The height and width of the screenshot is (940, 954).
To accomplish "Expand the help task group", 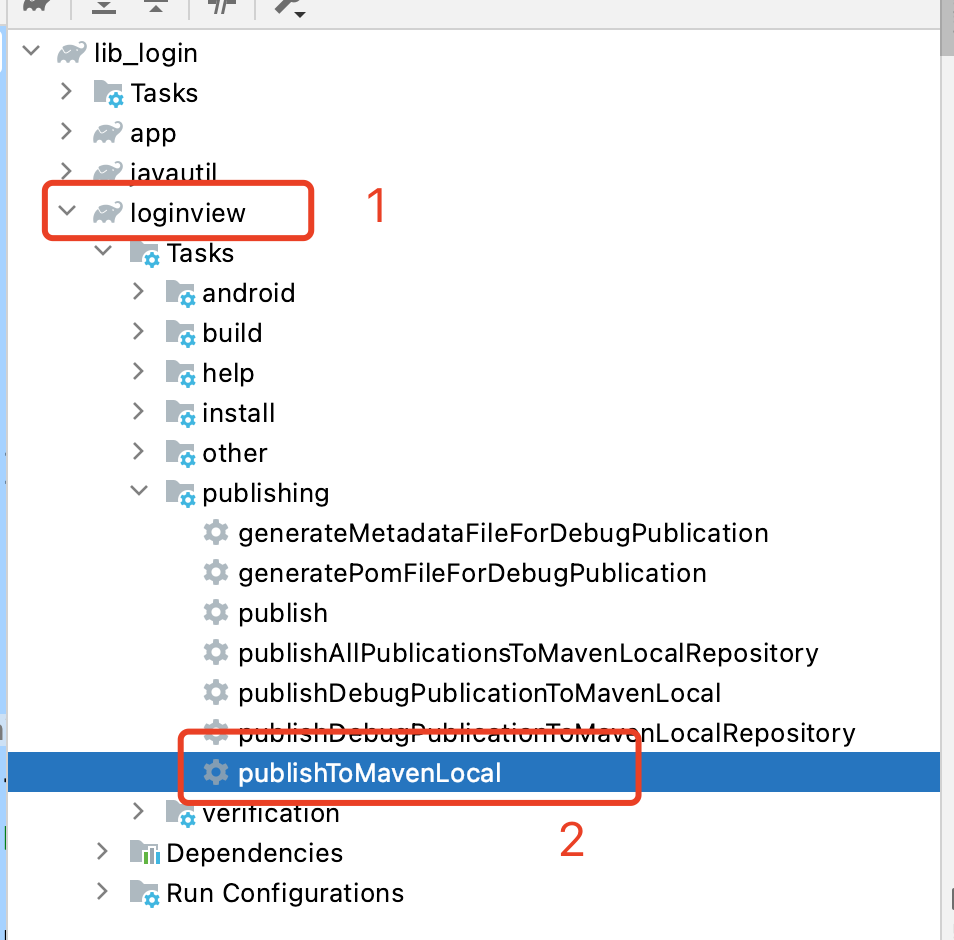I will (139, 371).
